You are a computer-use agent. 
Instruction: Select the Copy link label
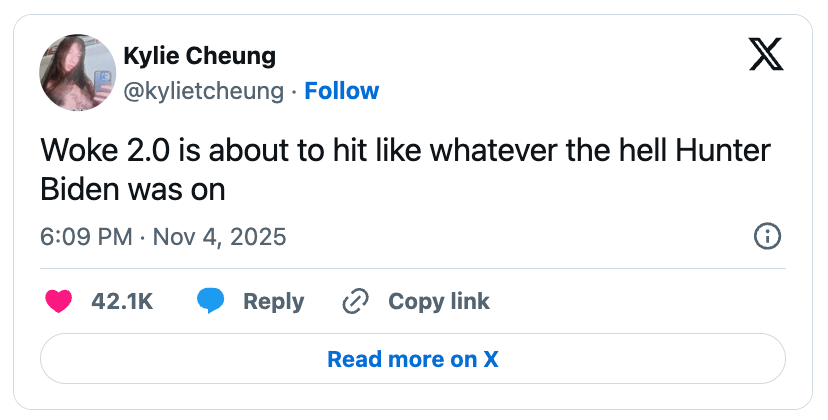(x=438, y=301)
